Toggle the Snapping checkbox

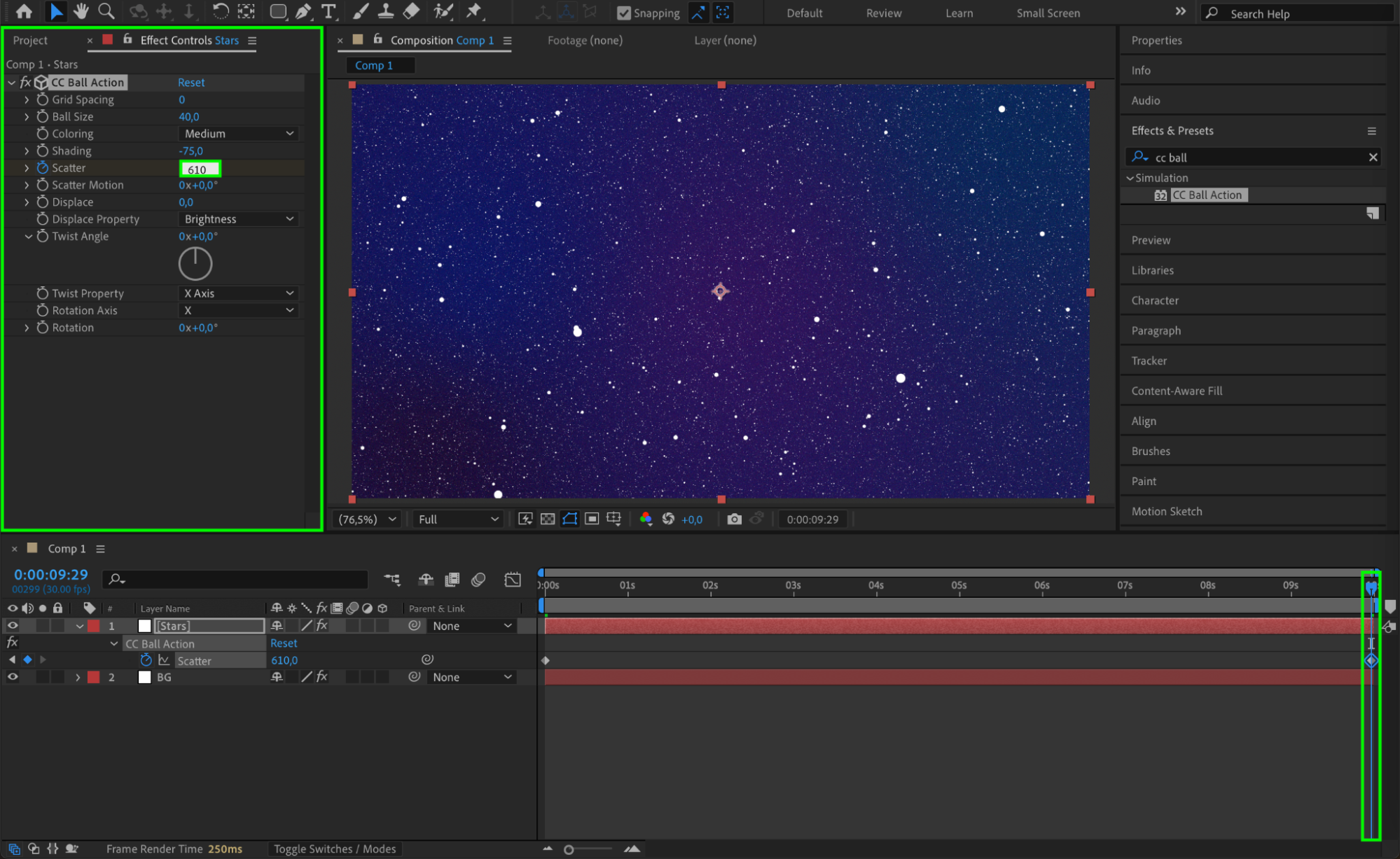tap(623, 13)
